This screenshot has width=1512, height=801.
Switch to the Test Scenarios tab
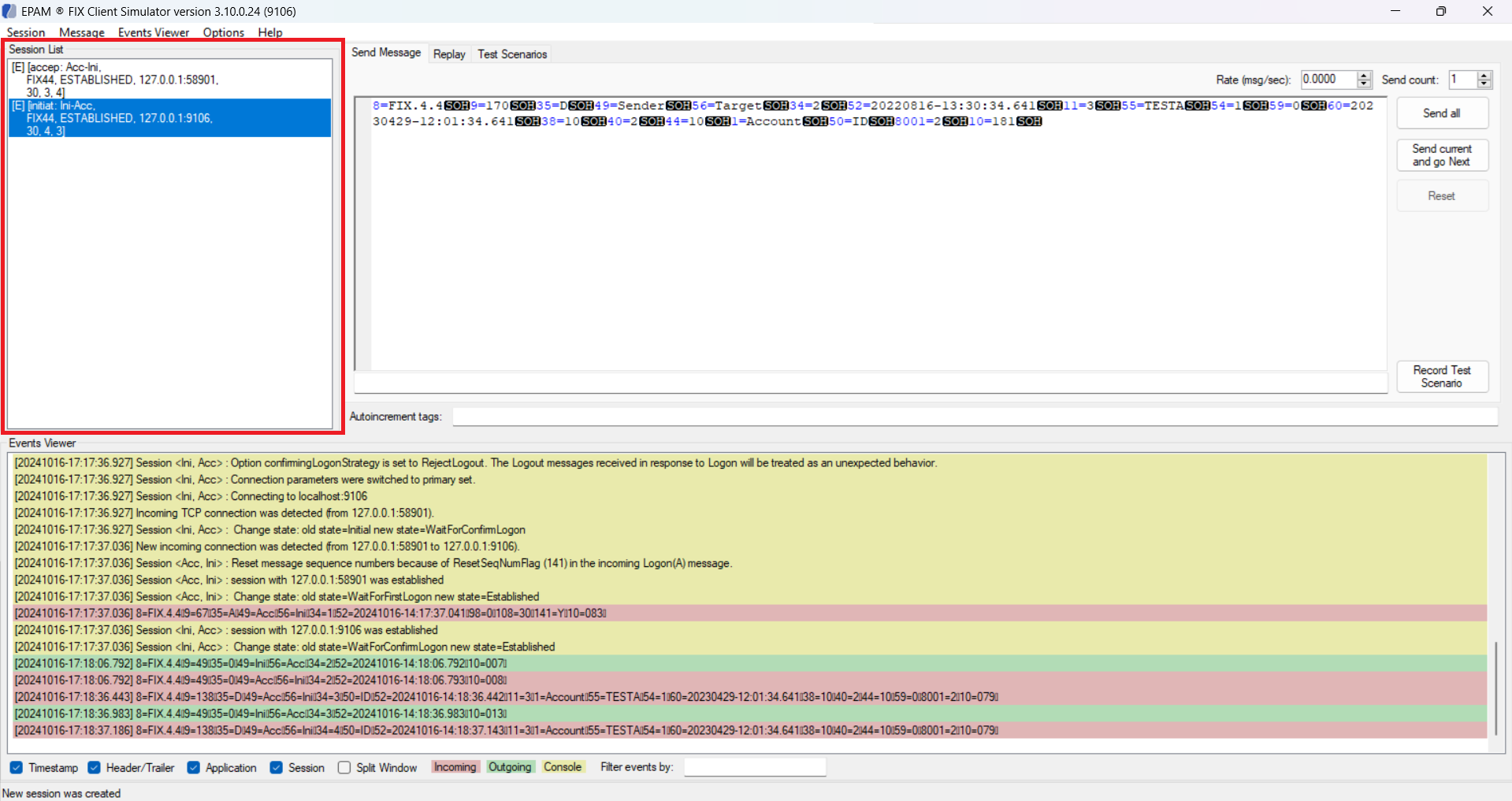[512, 54]
